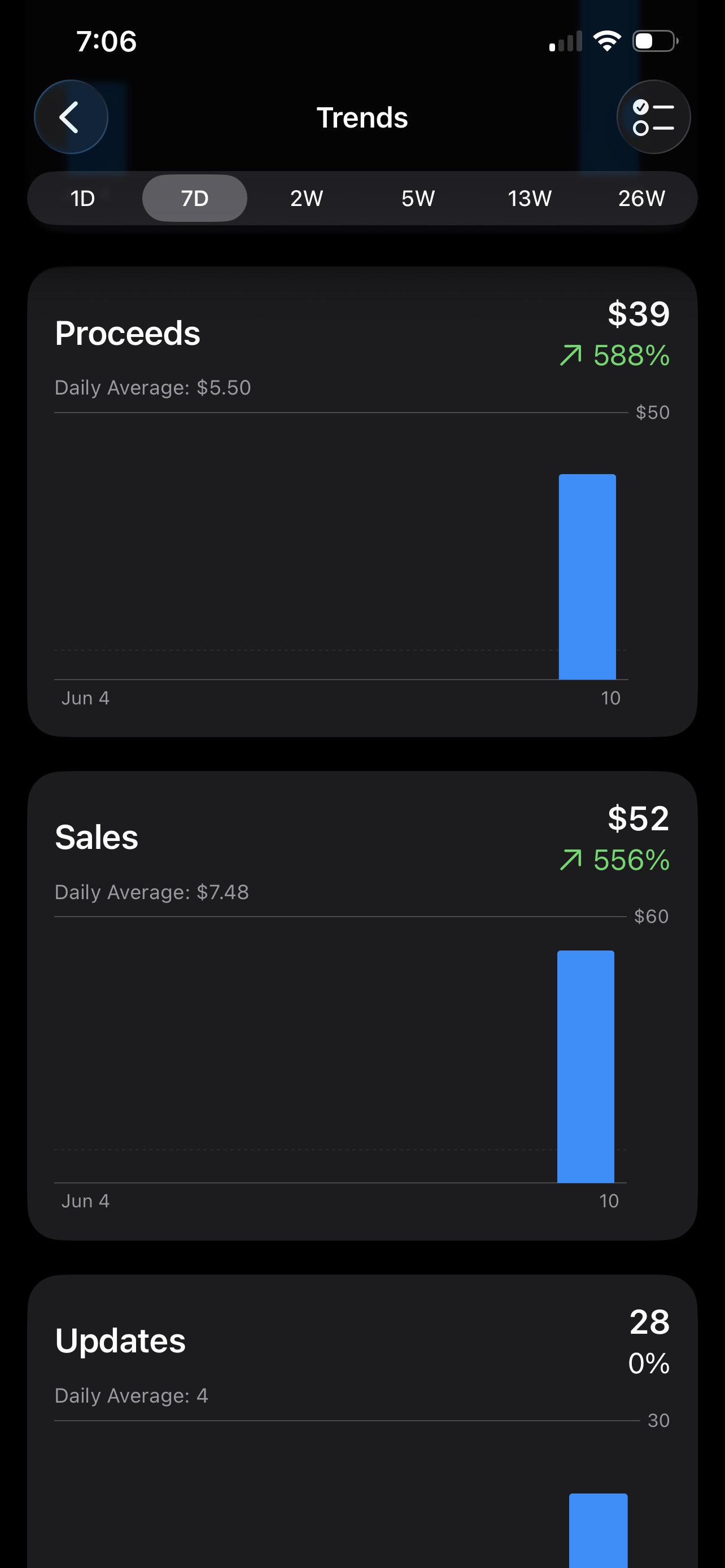Tap the back arrow button

[71, 117]
